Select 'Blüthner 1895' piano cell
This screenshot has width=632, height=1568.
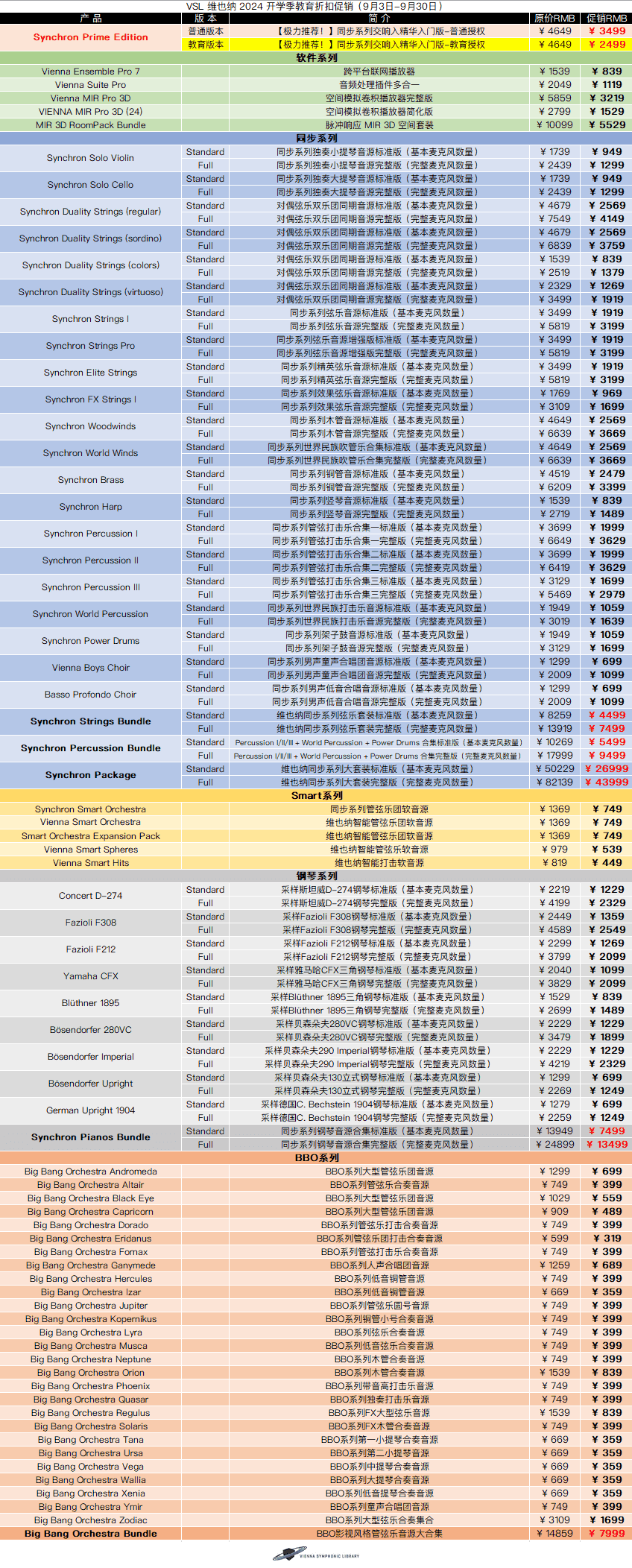[x=91, y=1003]
